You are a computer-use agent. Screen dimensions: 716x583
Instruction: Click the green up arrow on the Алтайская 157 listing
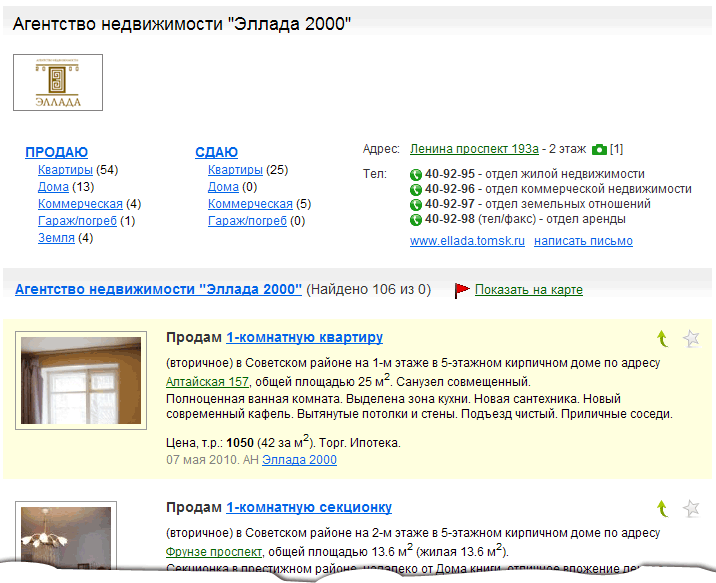click(x=662, y=339)
